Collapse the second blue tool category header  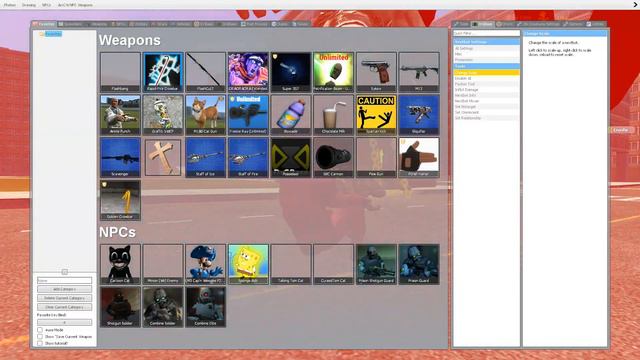pos(487,66)
